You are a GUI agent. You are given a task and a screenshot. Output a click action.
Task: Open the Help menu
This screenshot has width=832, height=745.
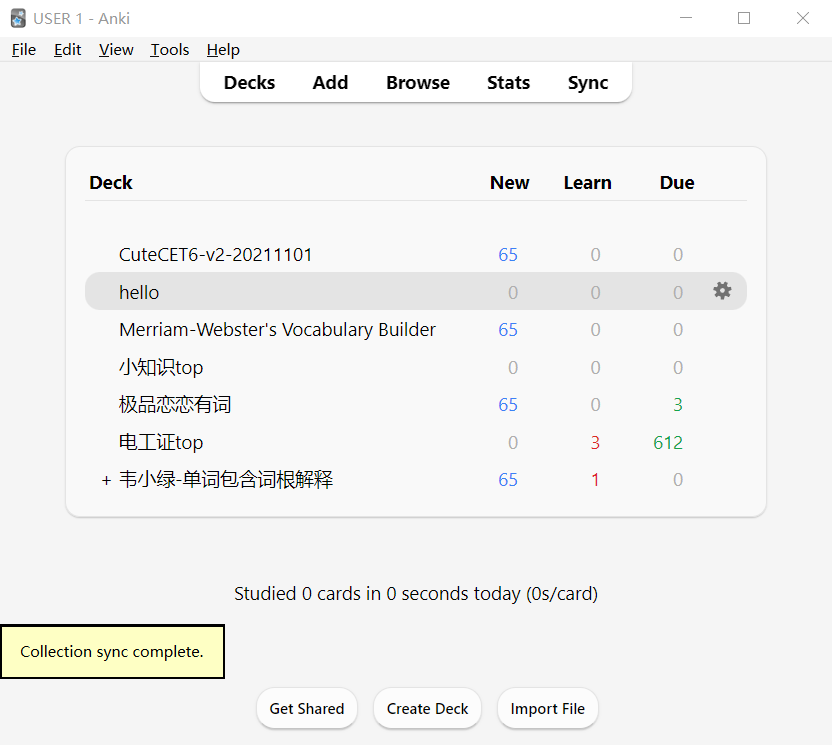223,50
